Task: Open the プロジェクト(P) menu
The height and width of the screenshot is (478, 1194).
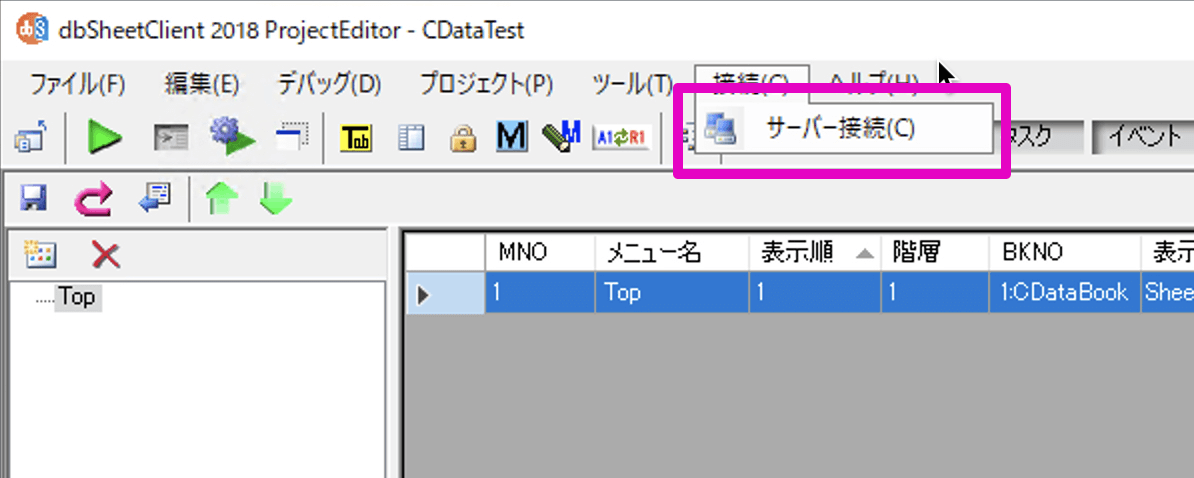Action: pyautogui.click(x=487, y=84)
